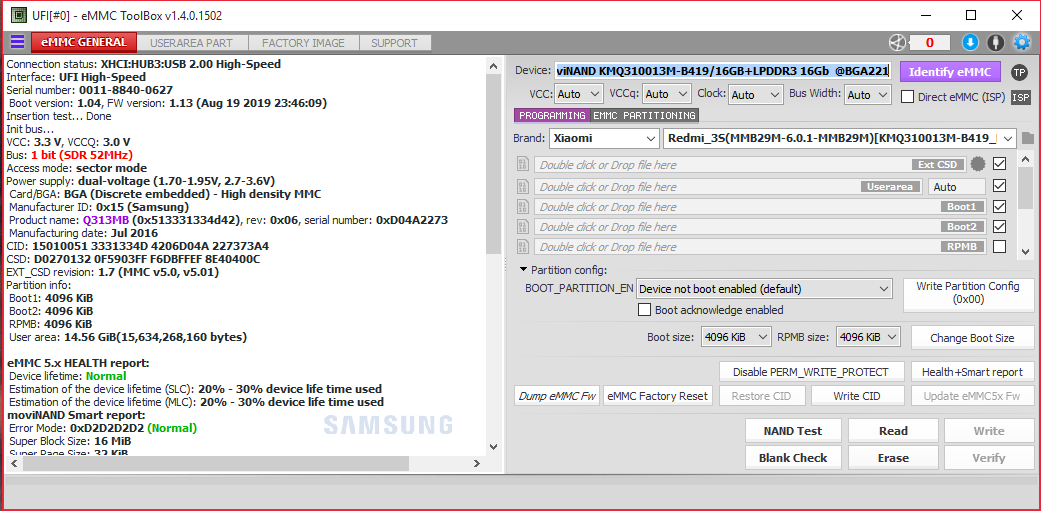Toggle the Ext CSD checkbox
The height and width of the screenshot is (511, 1041).
pos(999,163)
